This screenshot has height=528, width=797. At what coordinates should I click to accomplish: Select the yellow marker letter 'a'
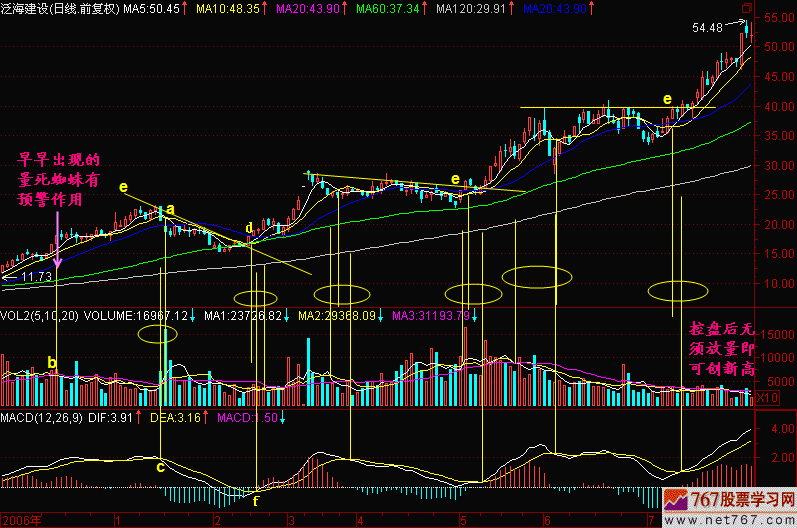click(171, 210)
